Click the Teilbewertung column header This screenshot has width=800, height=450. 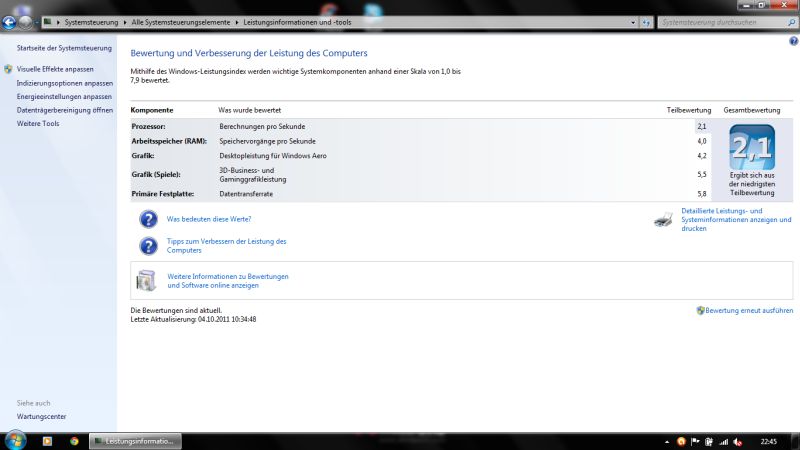pos(689,110)
